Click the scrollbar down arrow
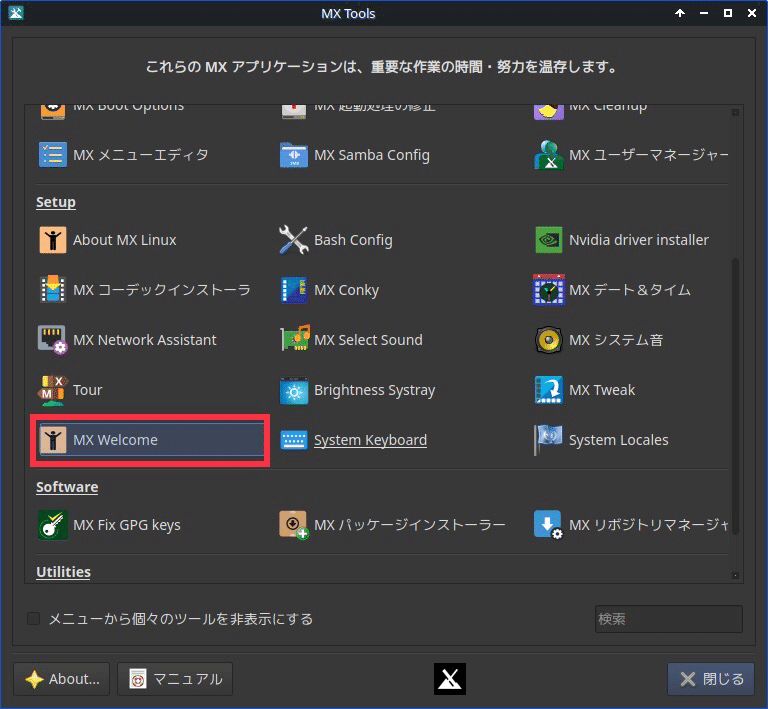Image resolution: width=768 pixels, height=709 pixels. tap(735, 575)
